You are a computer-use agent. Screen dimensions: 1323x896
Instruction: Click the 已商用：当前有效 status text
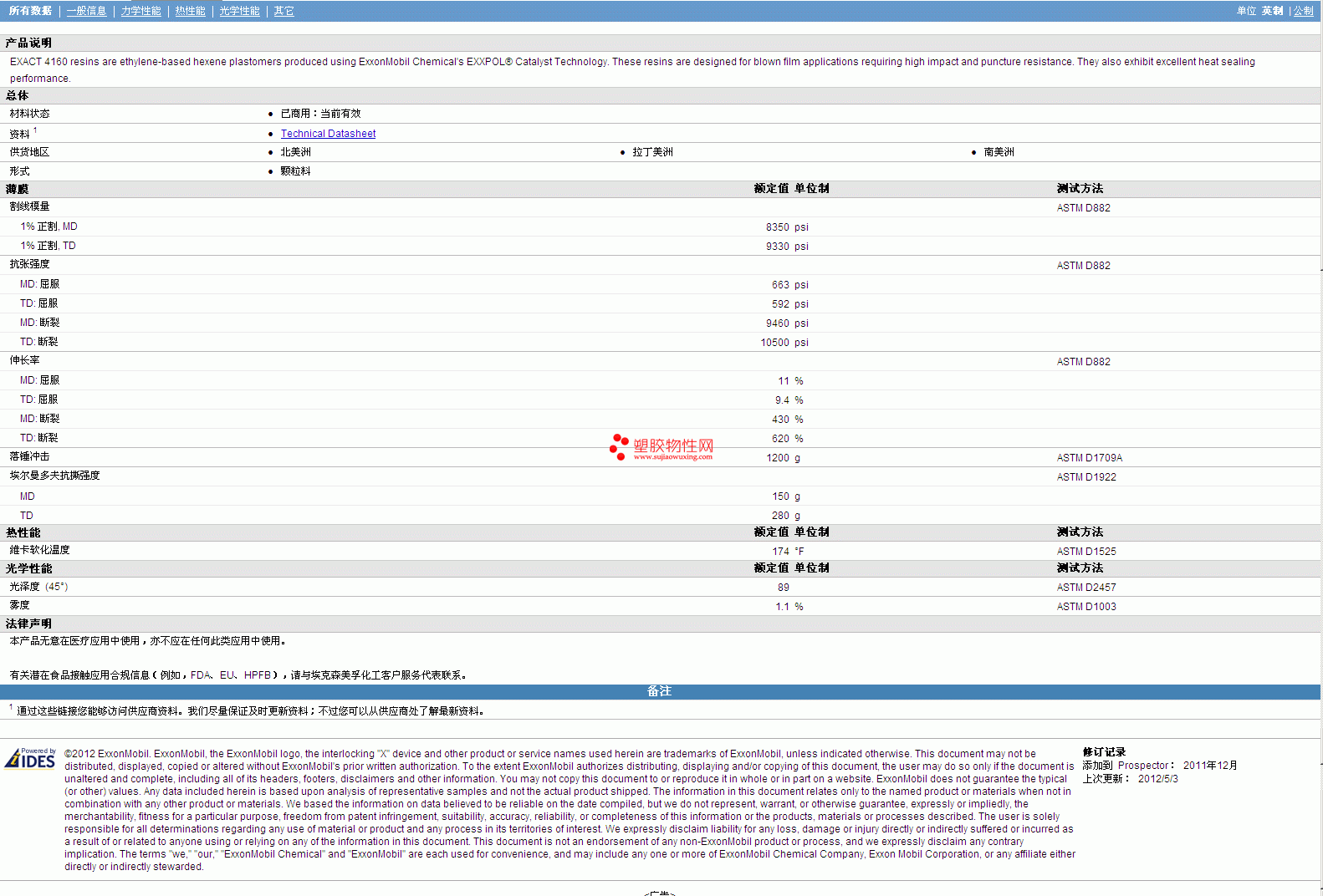coord(320,114)
